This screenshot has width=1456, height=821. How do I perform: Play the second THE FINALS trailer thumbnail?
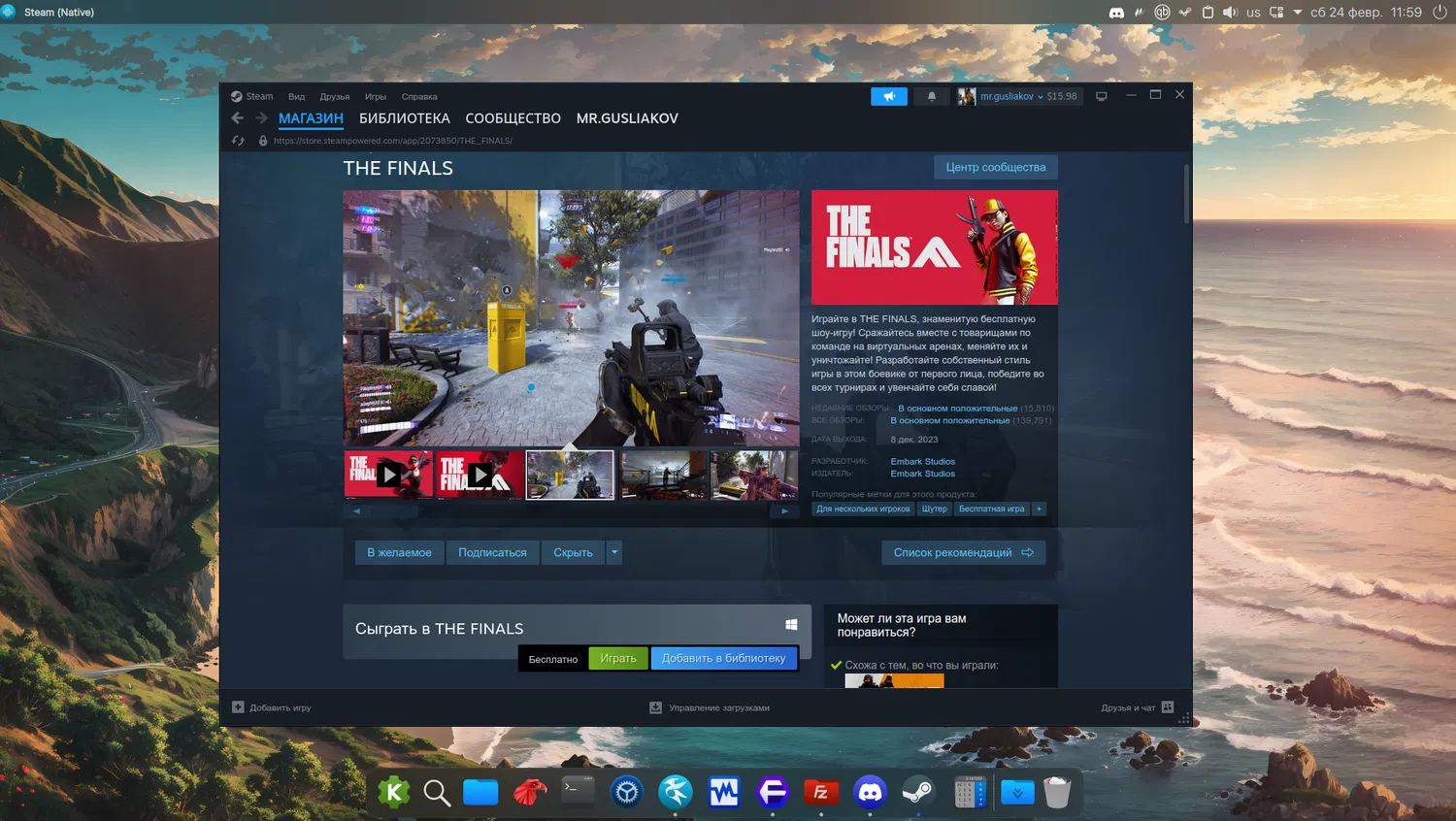point(480,475)
